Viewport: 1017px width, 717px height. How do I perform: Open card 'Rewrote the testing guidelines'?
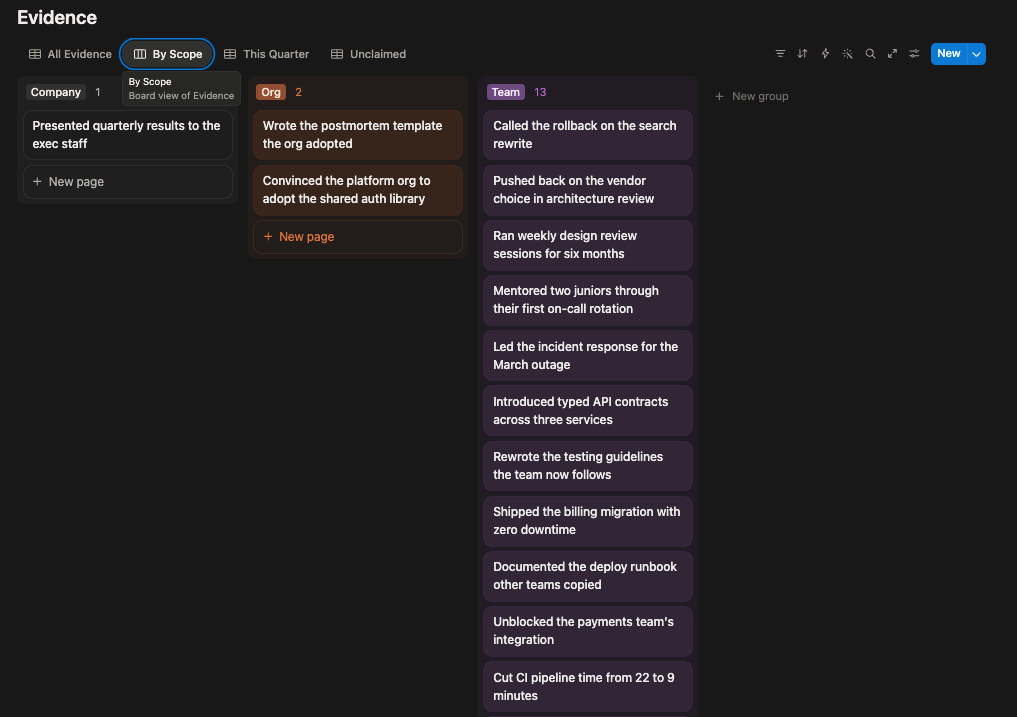(x=588, y=466)
